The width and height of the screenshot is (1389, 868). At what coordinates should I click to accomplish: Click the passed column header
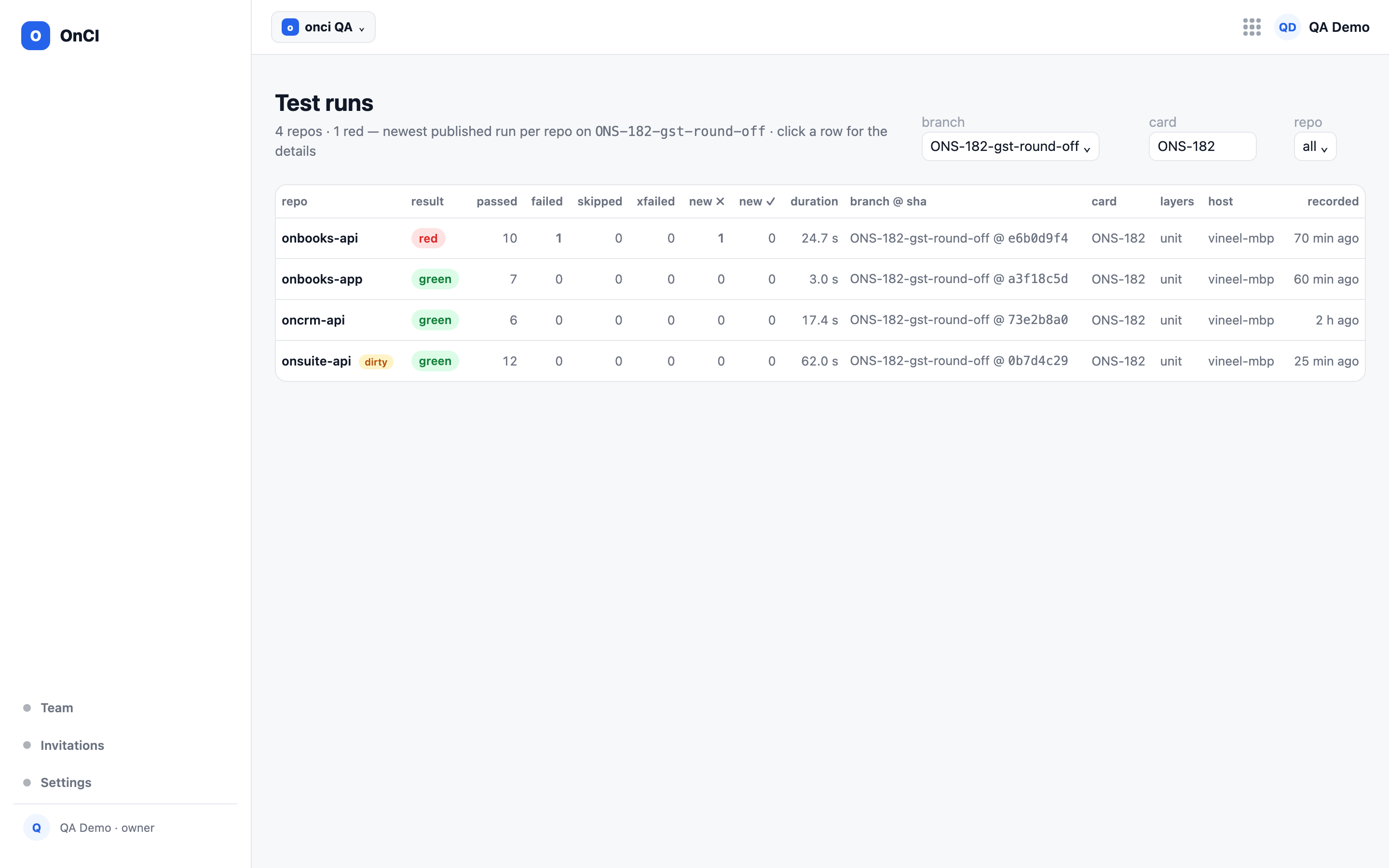point(496,202)
